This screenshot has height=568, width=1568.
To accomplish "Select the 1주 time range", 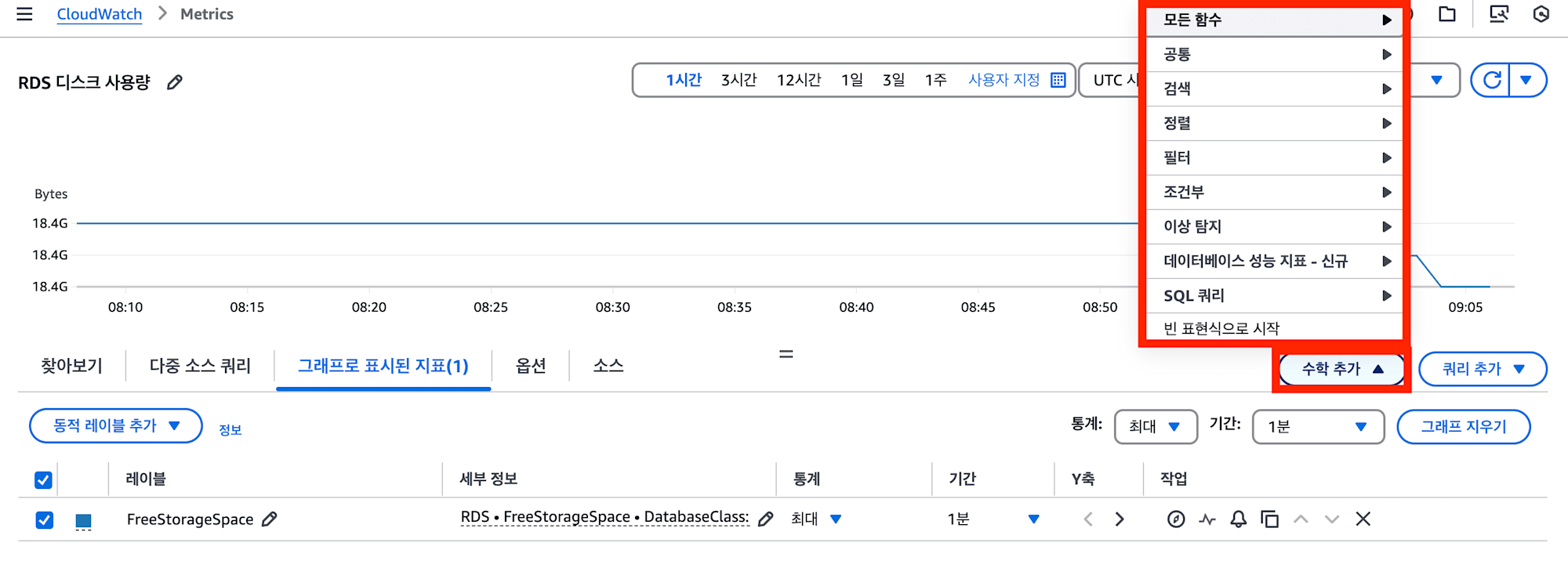I will pyautogui.click(x=936, y=80).
